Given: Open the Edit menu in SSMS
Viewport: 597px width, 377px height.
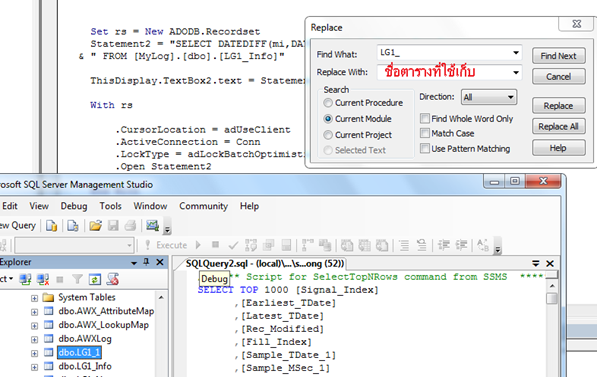Looking at the screenshot, I should point(10,206).
